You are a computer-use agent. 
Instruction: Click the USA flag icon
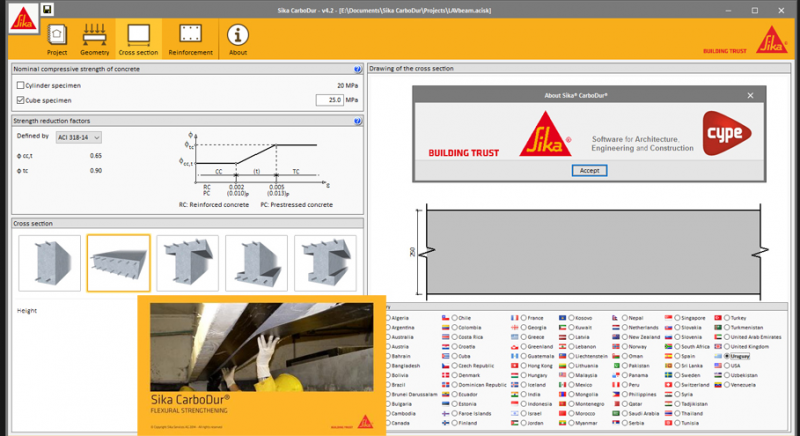pyautogui.click(x=718, y=366)
